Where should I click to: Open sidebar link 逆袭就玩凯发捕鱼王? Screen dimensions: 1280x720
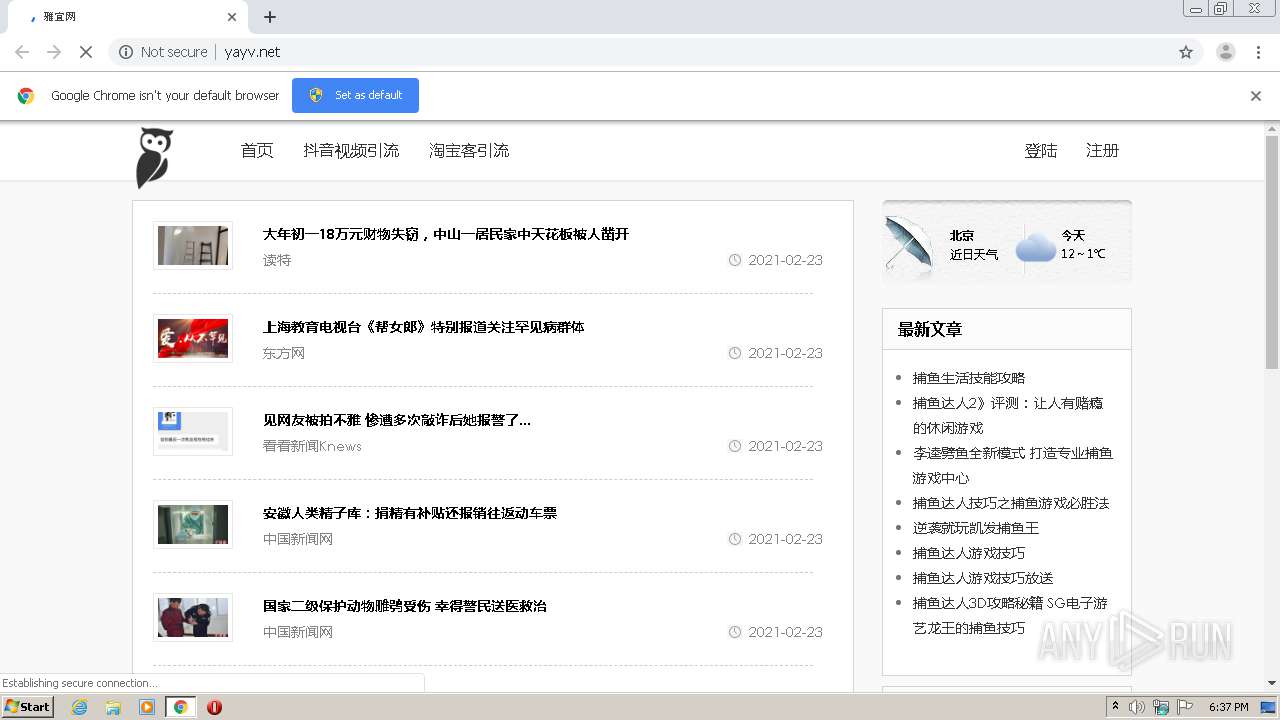(976, 528)
